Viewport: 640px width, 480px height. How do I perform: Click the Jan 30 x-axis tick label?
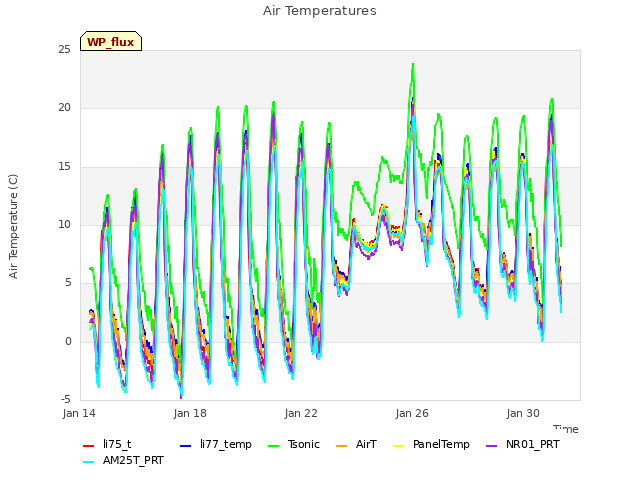523,413
